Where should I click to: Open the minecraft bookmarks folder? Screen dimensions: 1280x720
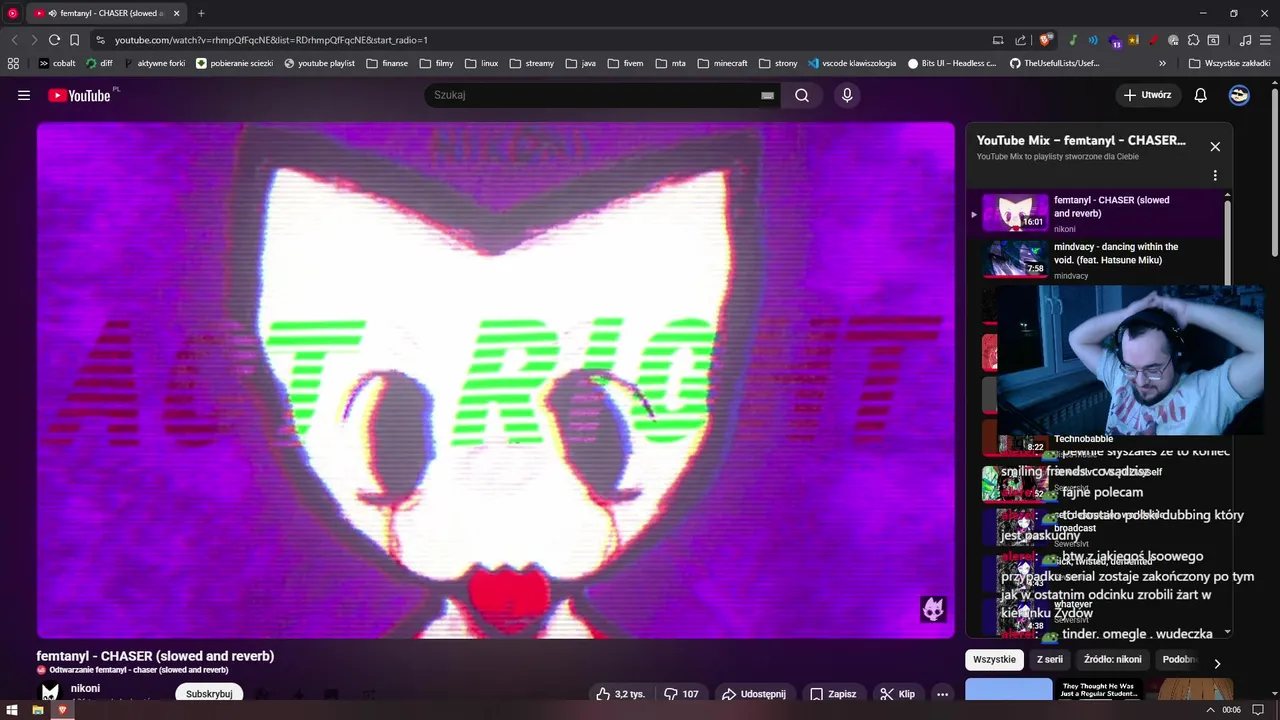[x=722, y=63]
